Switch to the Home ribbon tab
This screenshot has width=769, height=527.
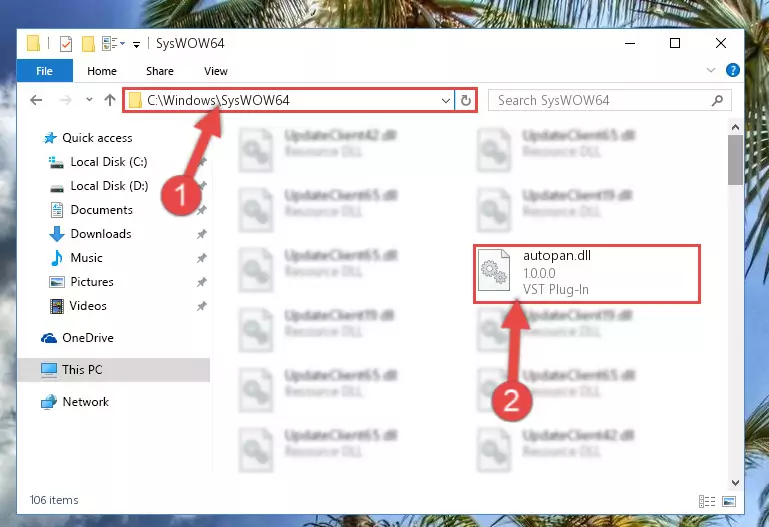[x=102, y=71]
